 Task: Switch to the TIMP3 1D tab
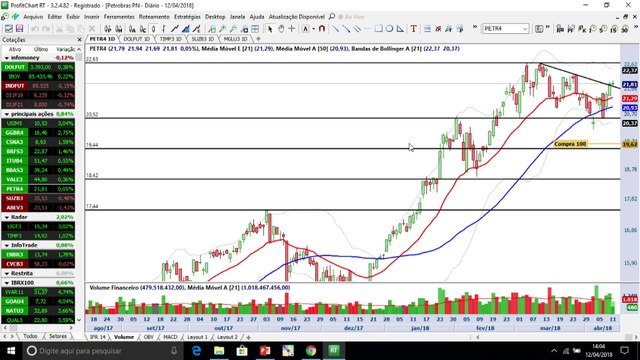[x=170, y=39]
